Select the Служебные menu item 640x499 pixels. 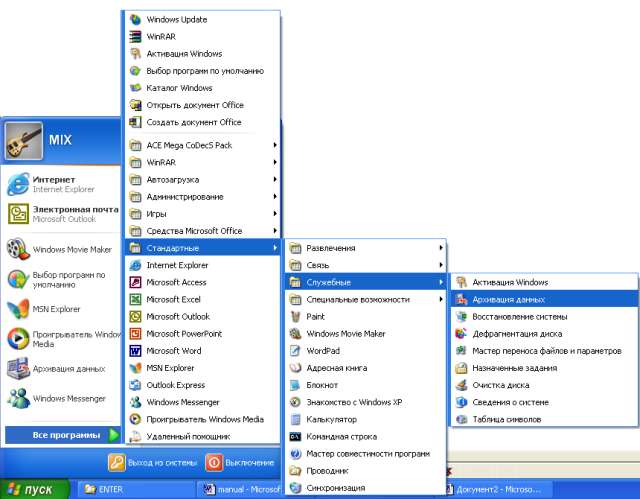[x=366, y=282]
